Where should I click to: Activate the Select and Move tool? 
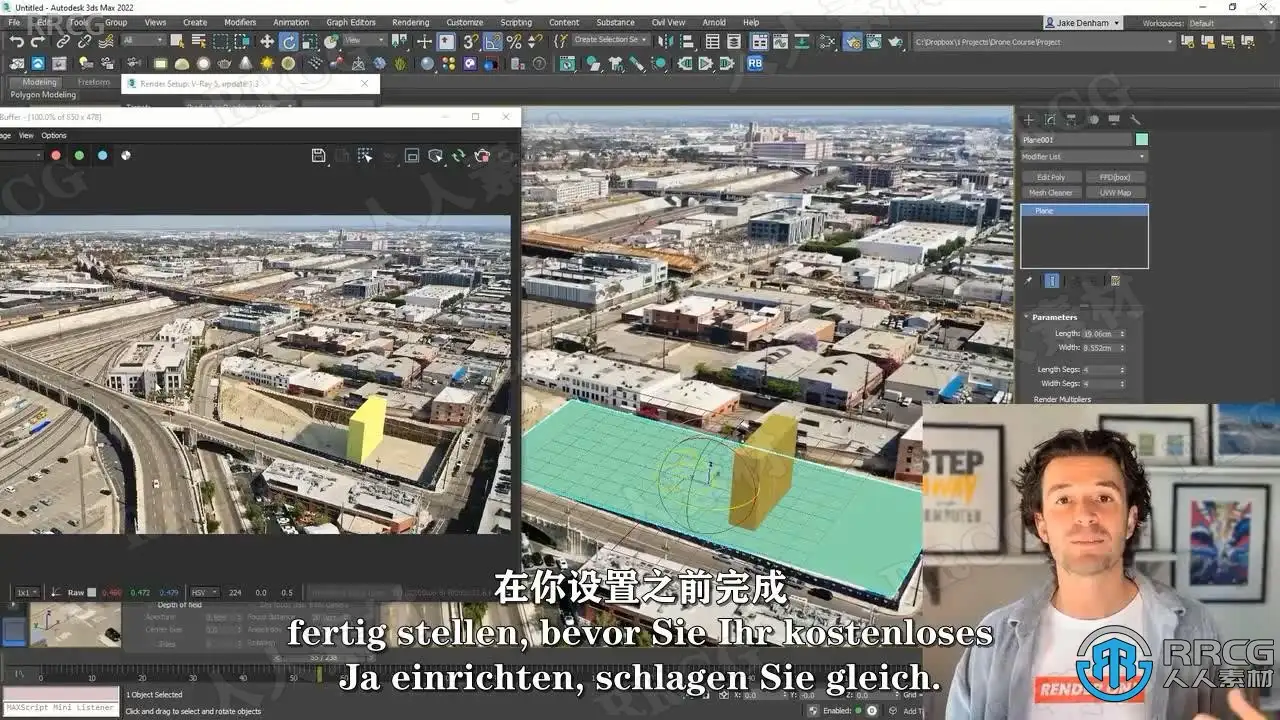click(x=267, y=42)
